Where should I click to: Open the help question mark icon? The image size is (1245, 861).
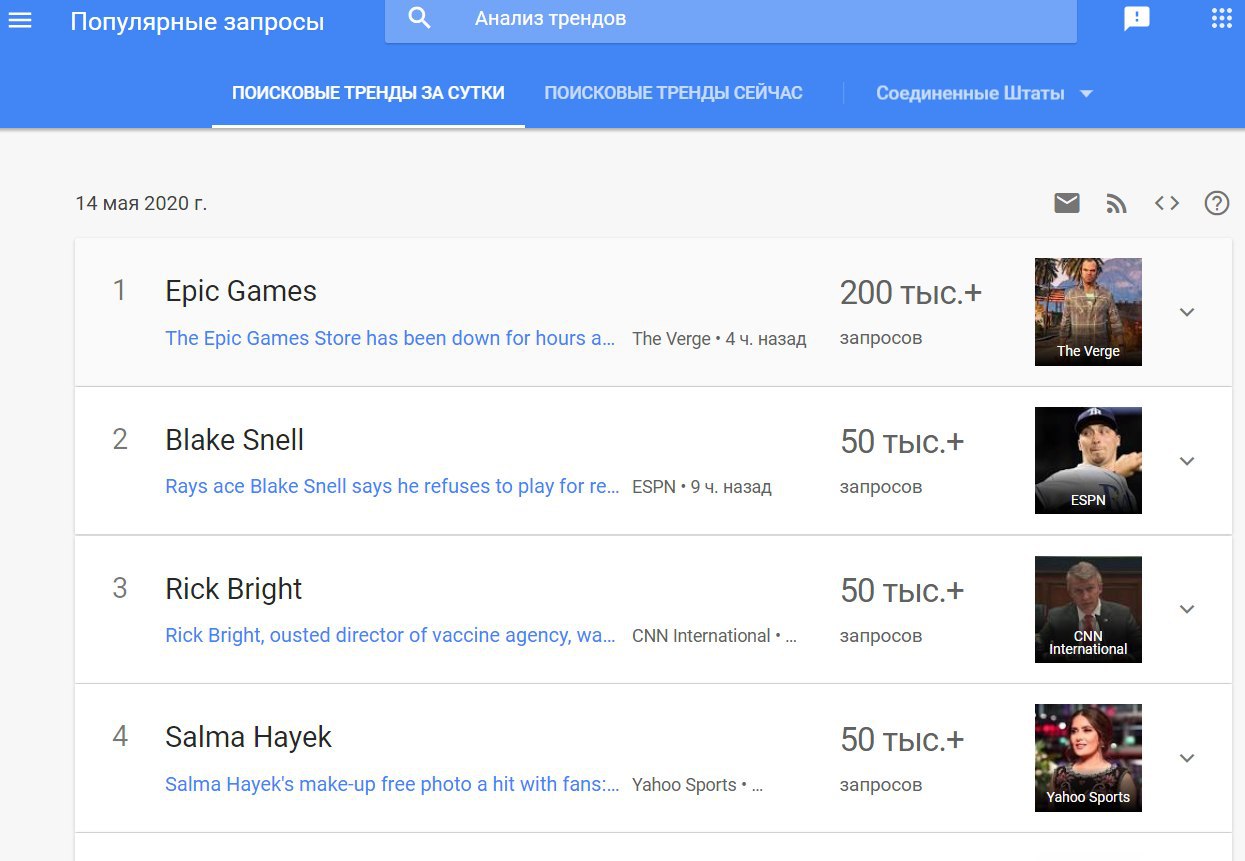coord(1217,203)
